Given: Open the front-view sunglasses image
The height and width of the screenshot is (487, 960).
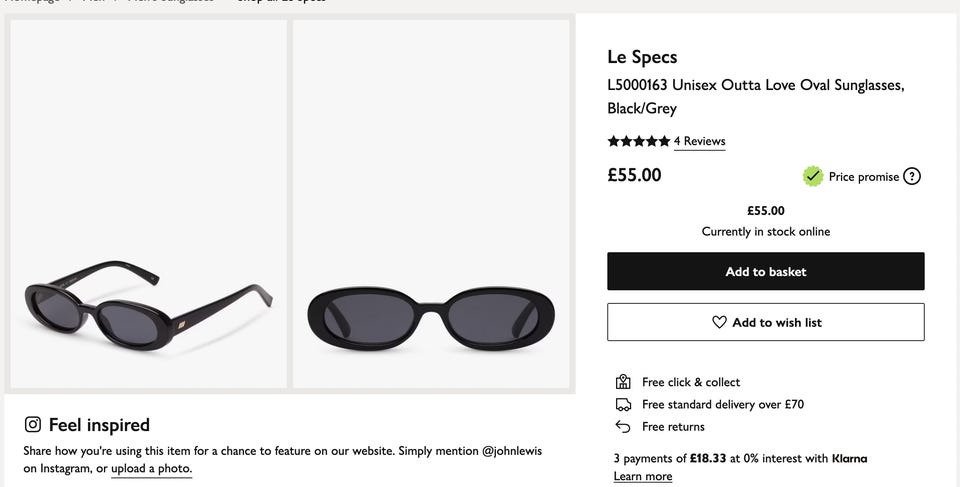Looking at the screenshot, I should [431, 204].
